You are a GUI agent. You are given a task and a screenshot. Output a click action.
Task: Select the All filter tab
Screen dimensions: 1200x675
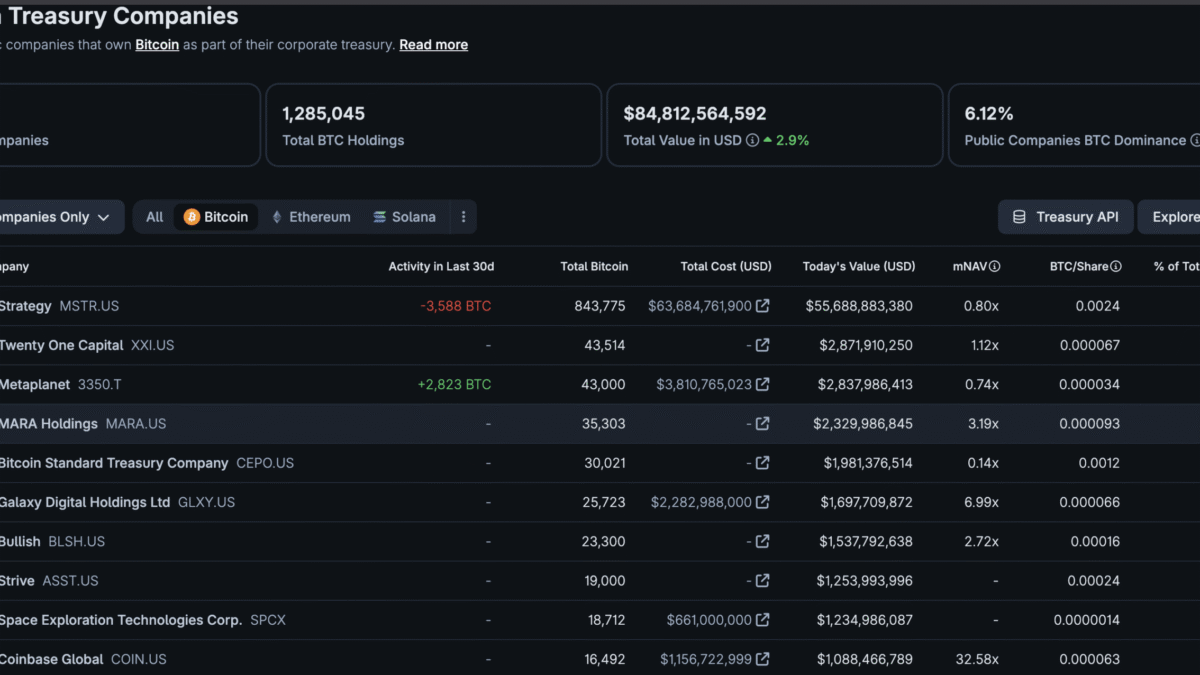(x=155, y=217)
